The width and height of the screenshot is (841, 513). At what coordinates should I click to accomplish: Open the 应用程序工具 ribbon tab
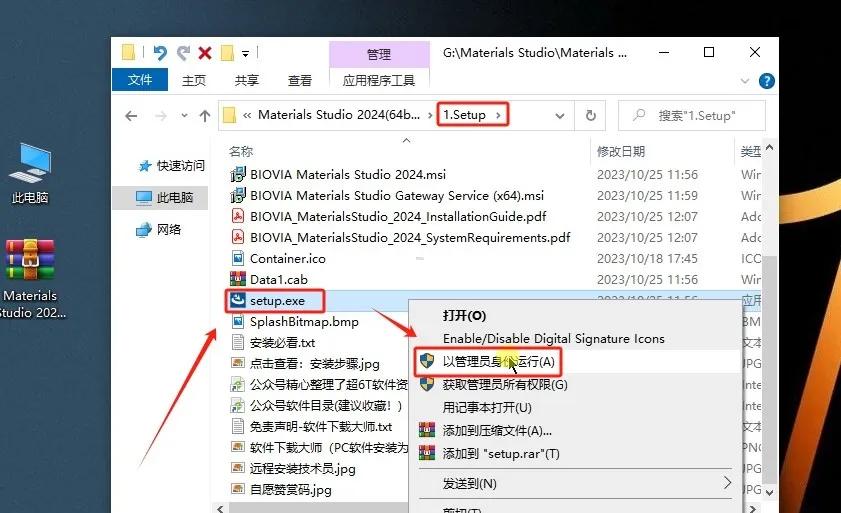click(379, 80)
